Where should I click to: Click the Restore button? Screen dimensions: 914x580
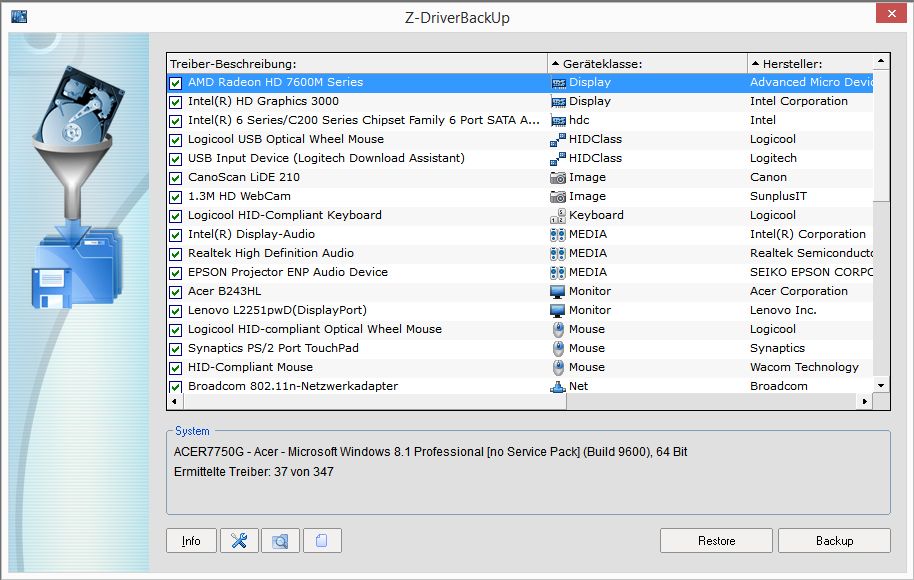[716, 540]
